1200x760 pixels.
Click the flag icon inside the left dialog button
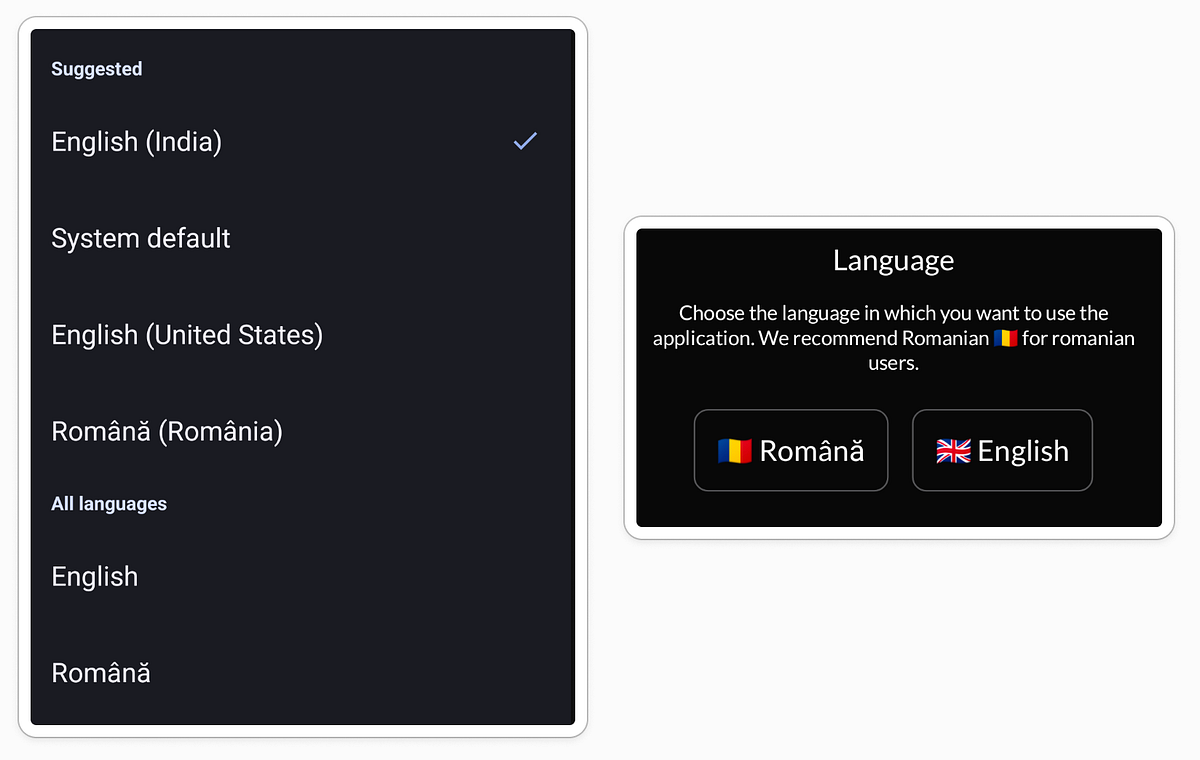(x=733, y=450)
